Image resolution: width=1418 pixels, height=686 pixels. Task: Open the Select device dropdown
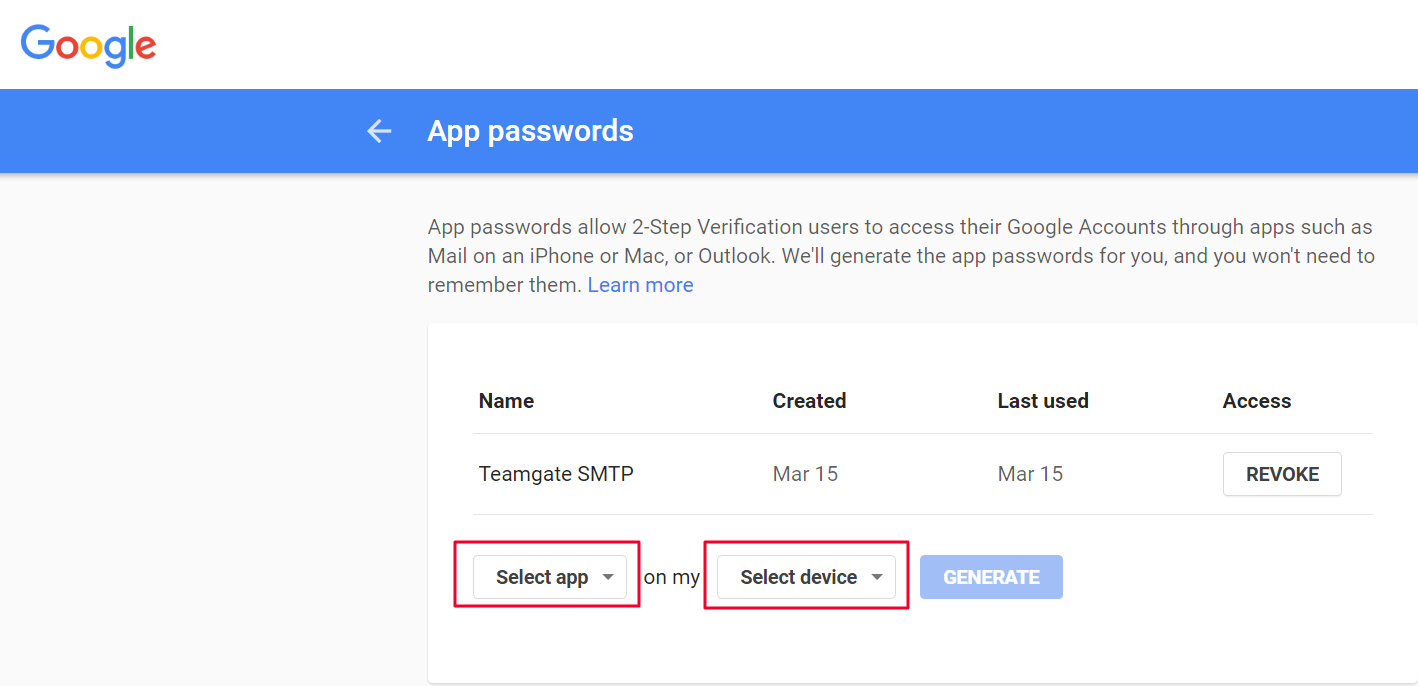798,577
